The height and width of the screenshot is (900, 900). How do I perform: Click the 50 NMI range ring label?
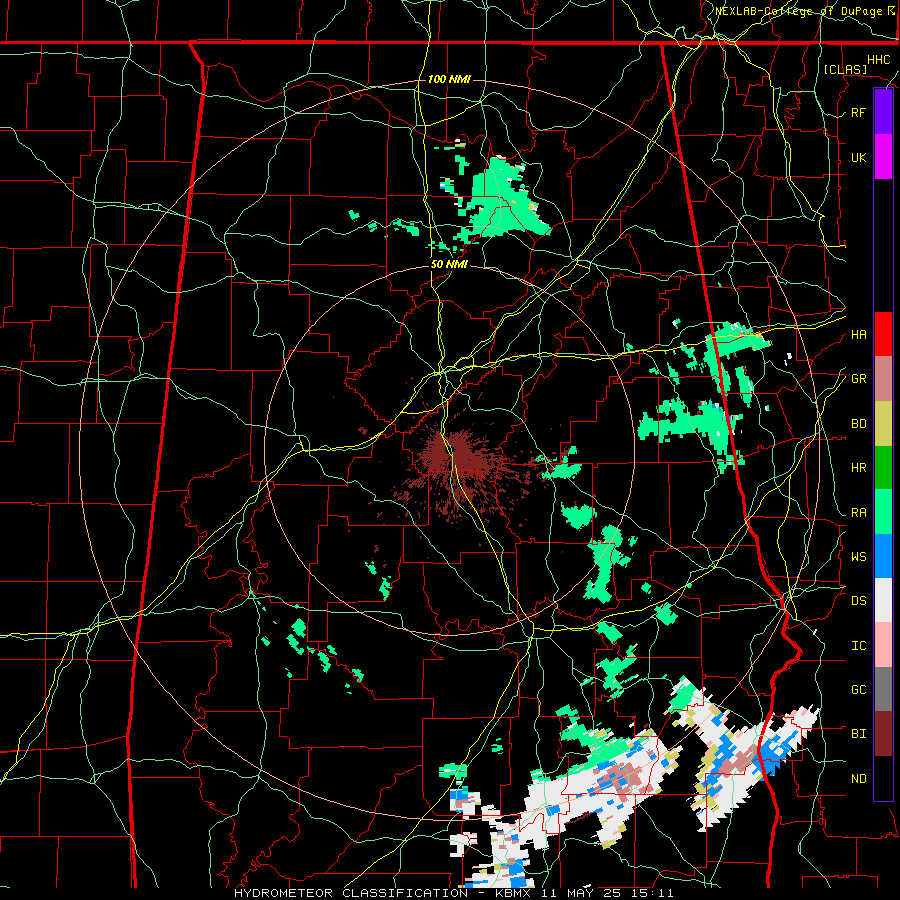449,264
